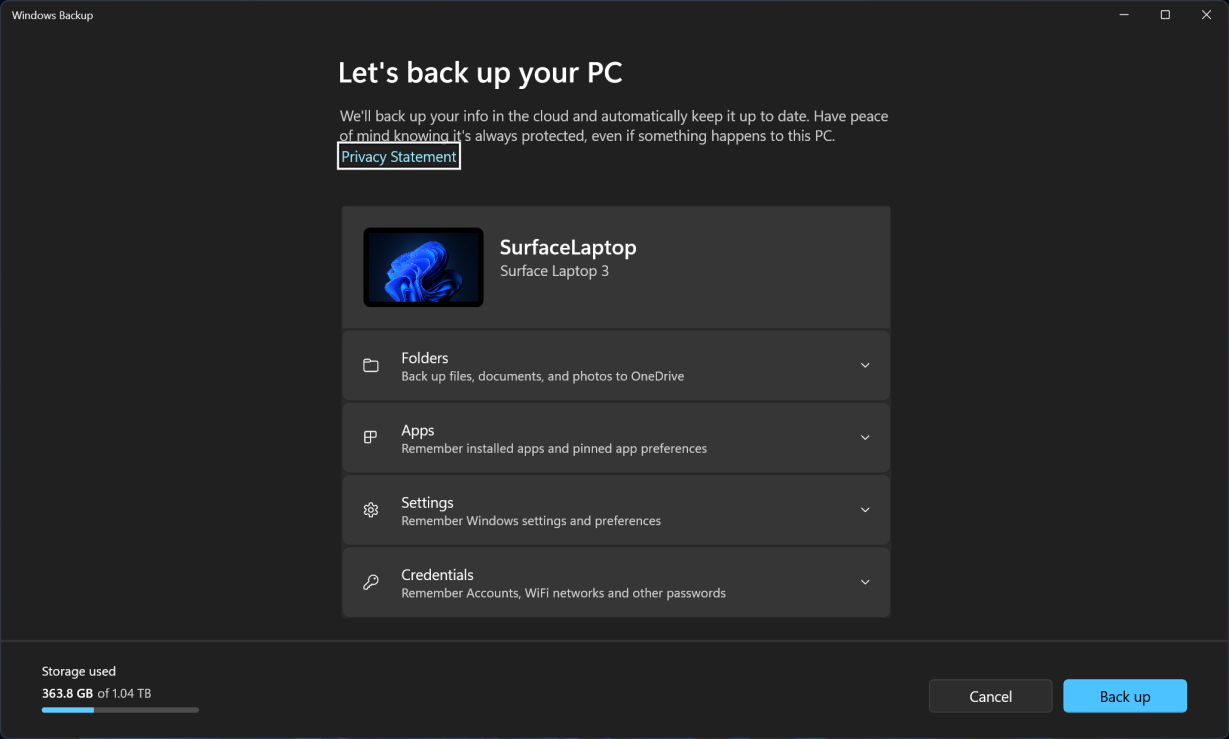Click the Back up button

tap(1124, 696)
